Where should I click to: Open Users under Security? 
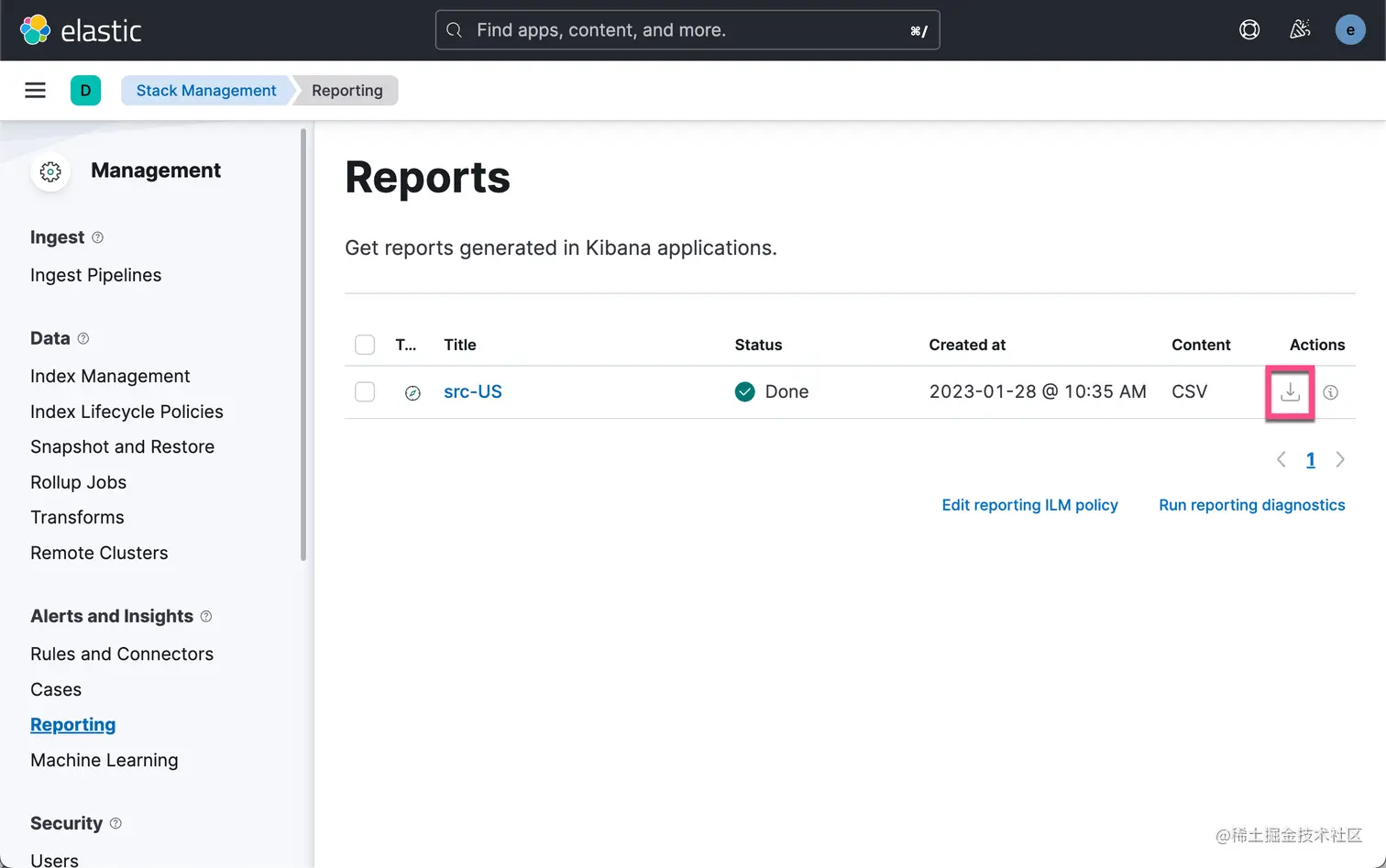[54, 860]
